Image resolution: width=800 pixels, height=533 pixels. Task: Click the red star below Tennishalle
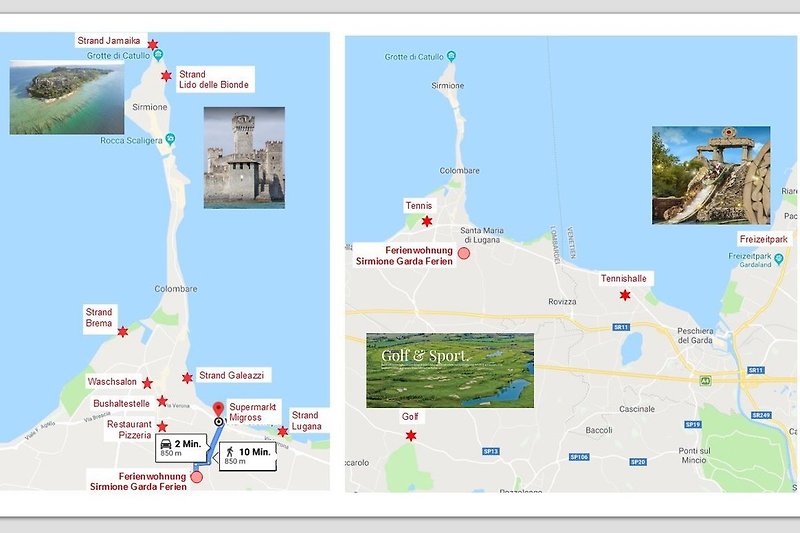coord(625,295)
